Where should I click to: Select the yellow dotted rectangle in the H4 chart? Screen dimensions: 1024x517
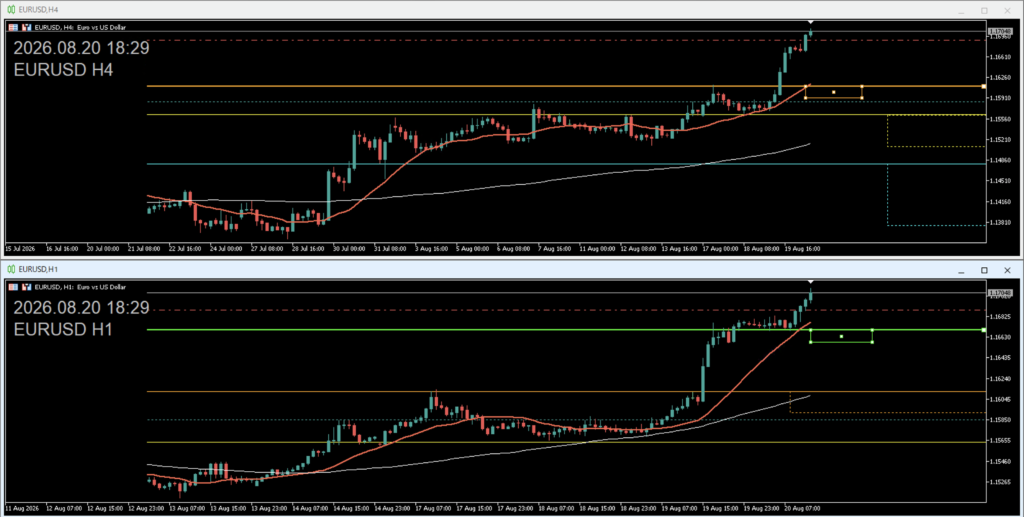[936, 131]
